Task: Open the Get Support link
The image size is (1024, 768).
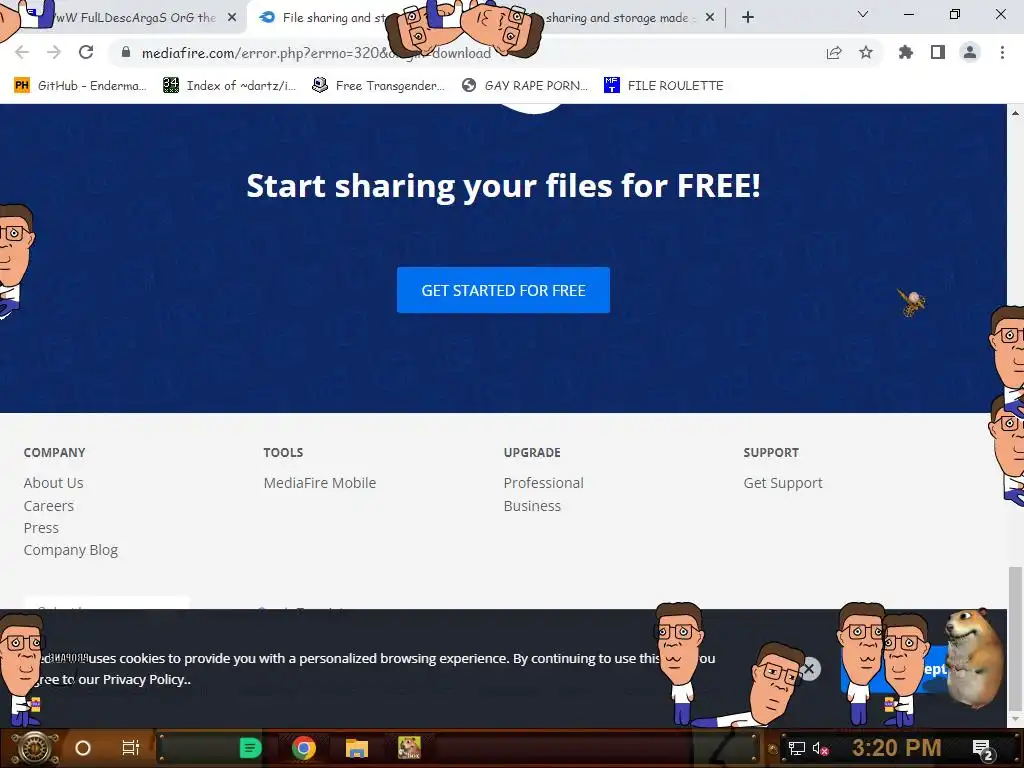Action: (x=783, y=483)
